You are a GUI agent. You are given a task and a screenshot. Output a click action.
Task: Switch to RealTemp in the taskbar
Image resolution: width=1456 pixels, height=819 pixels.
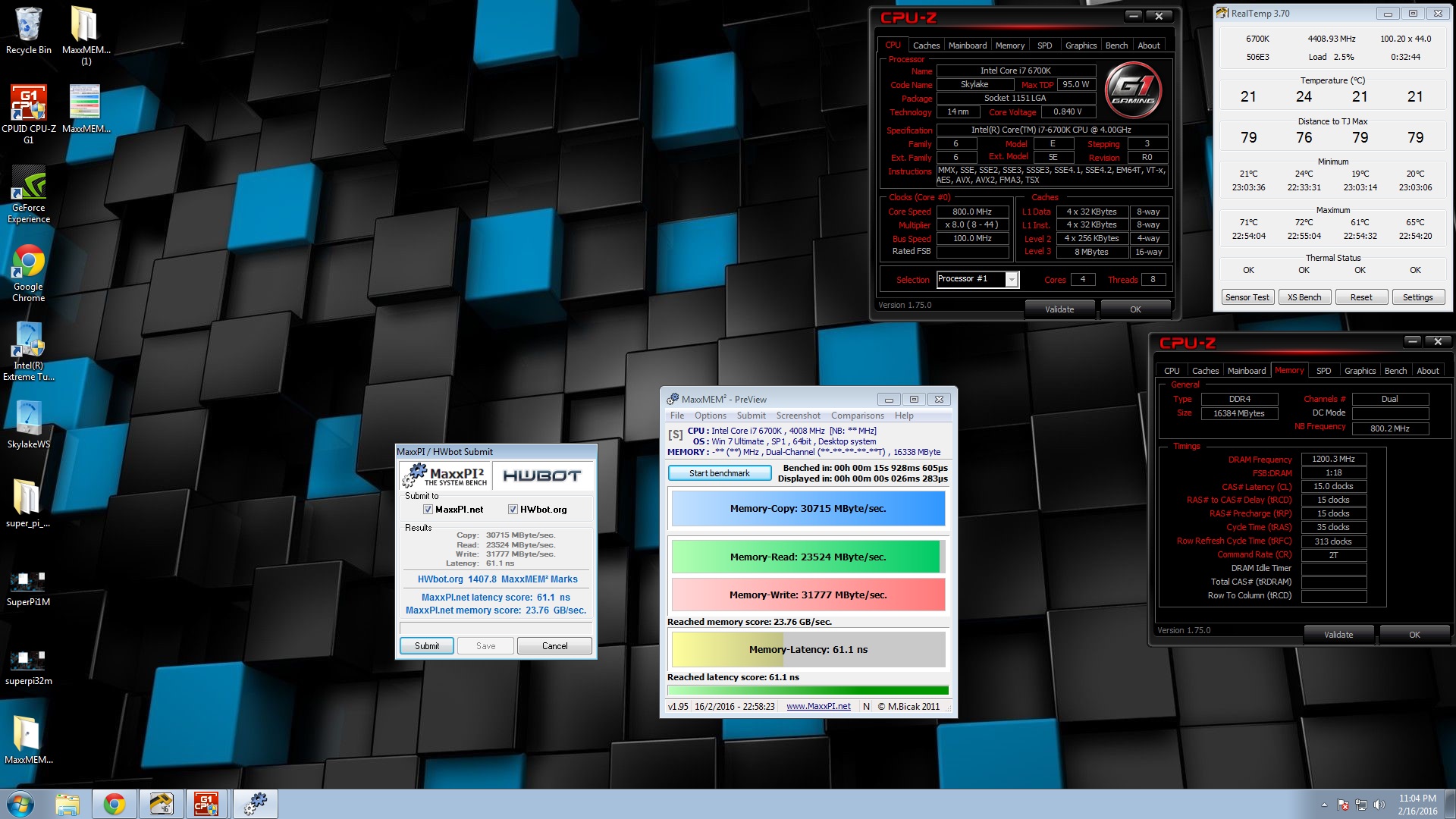click(161, 804)
